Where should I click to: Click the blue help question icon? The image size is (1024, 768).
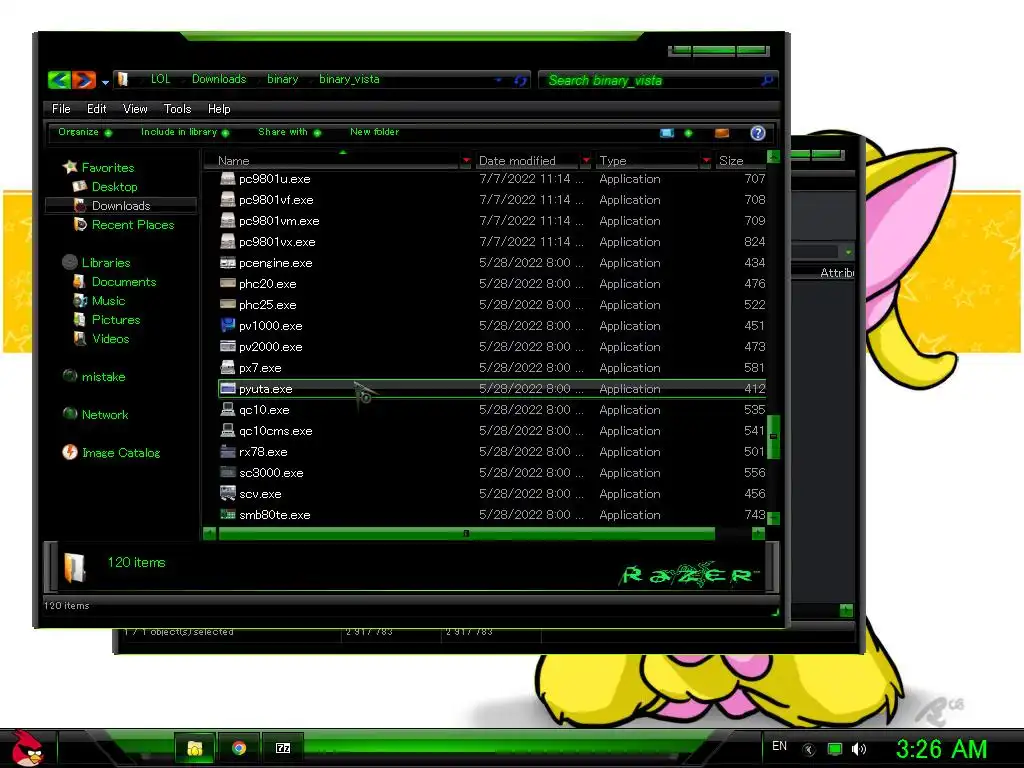click(x=758, y=133)
